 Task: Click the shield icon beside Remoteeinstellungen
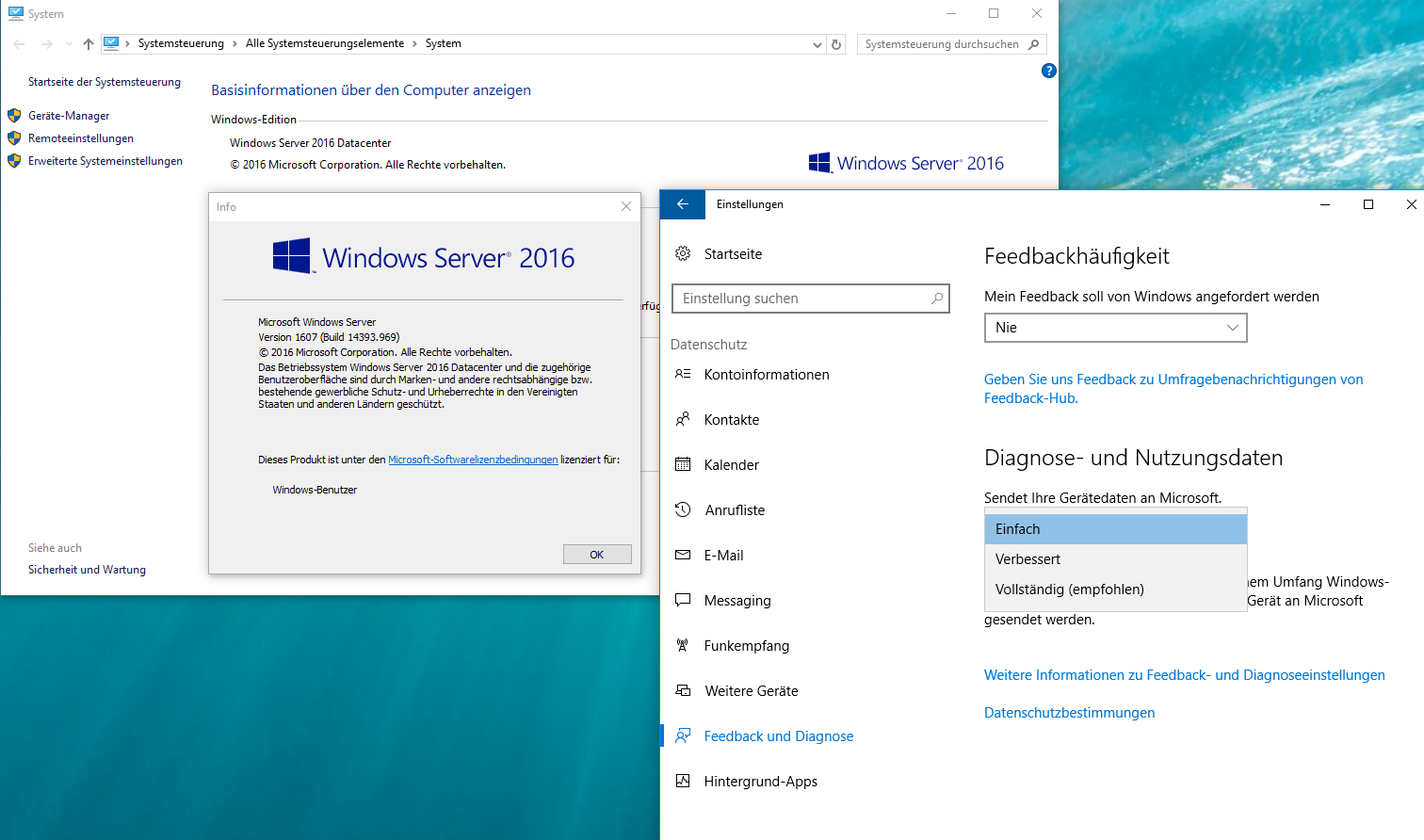coord(14,138)
